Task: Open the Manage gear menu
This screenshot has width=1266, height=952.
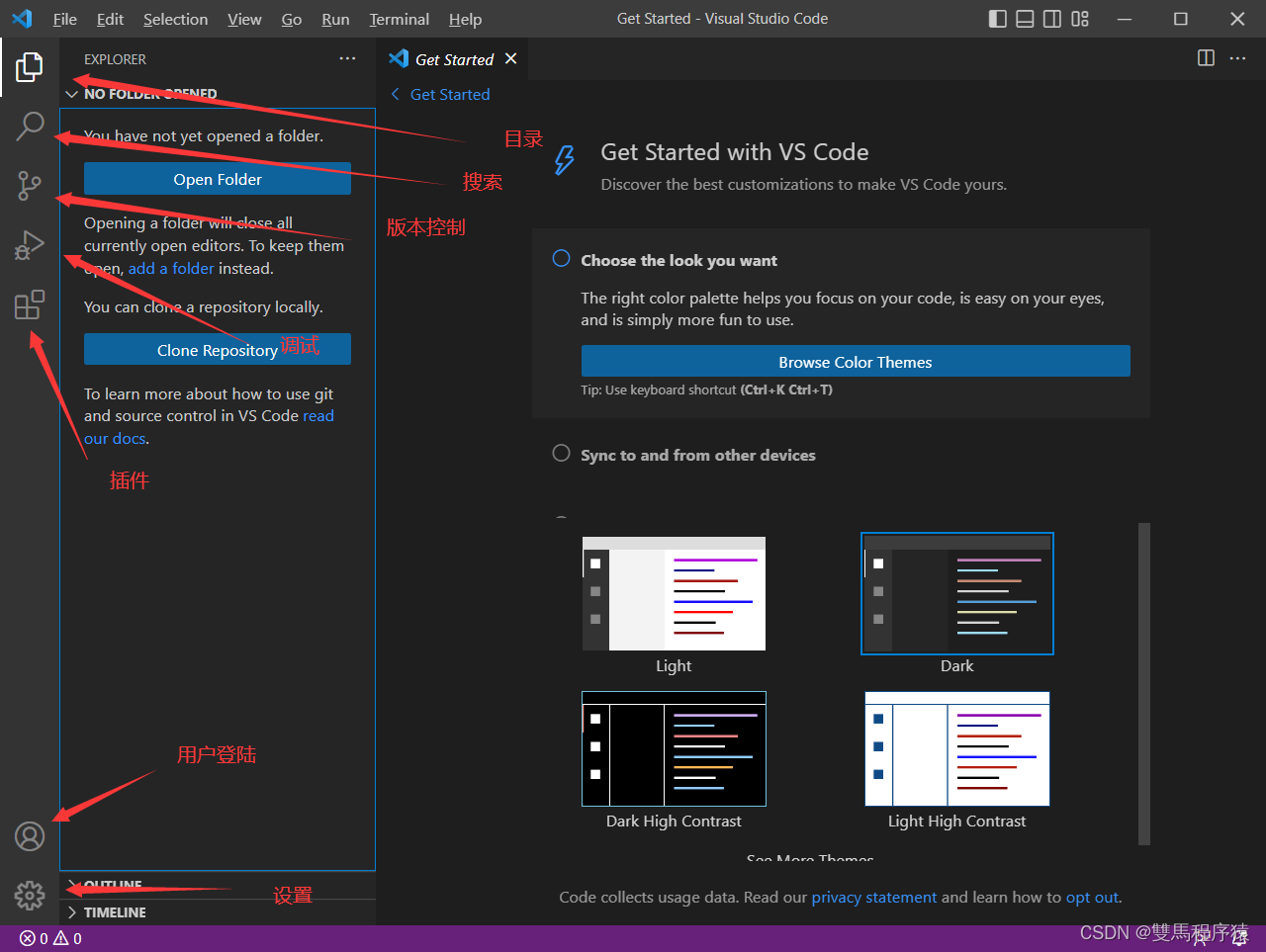Action: pos(30,896)
